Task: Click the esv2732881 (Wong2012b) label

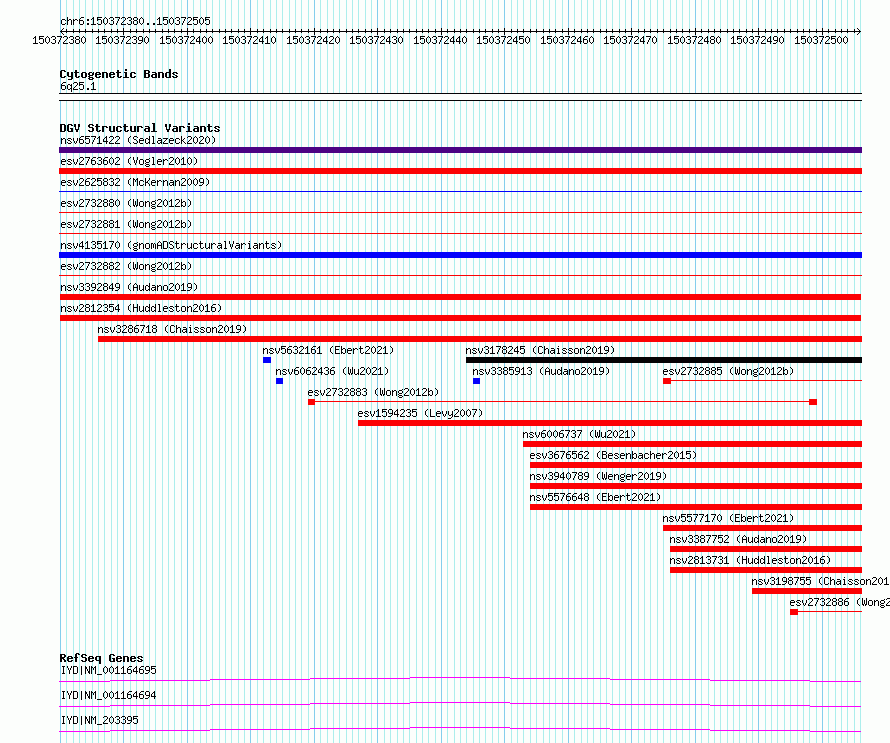Action: (126, 224)
